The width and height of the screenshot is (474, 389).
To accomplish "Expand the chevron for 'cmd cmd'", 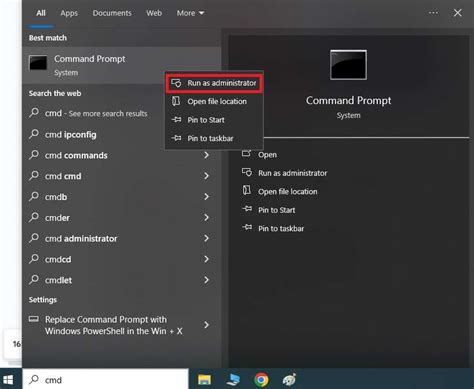I will [206, 176].
